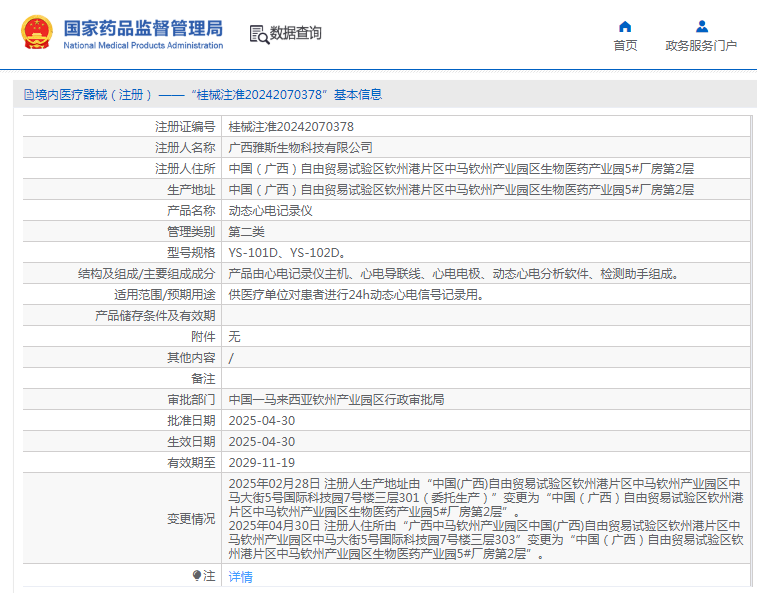Click the 产品名称 label

coord(191,211)
